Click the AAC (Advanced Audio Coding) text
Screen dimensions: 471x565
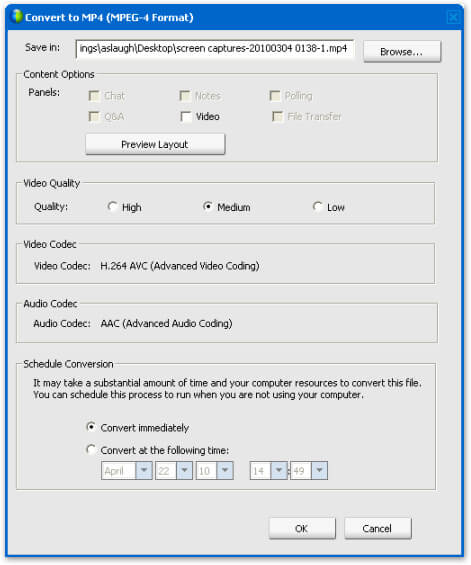click(166, 324)
